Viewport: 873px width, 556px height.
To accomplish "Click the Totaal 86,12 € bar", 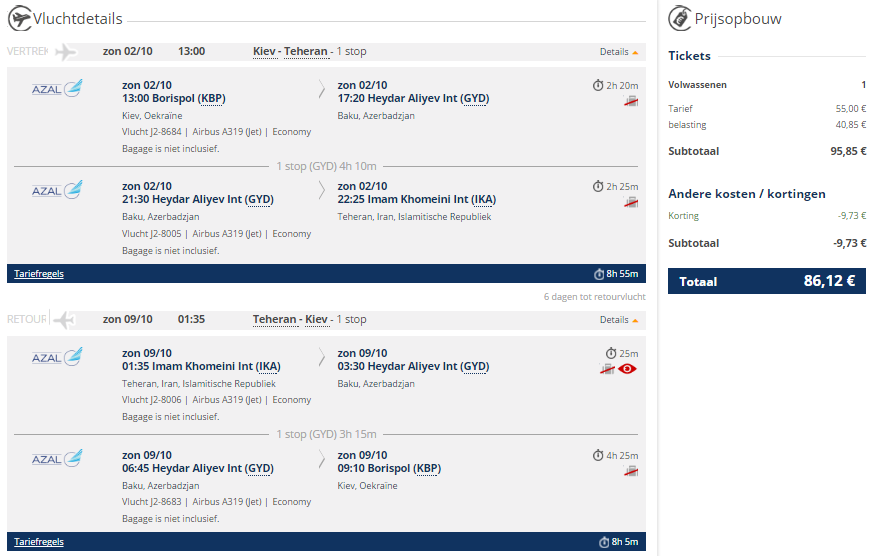I will 767,281.
